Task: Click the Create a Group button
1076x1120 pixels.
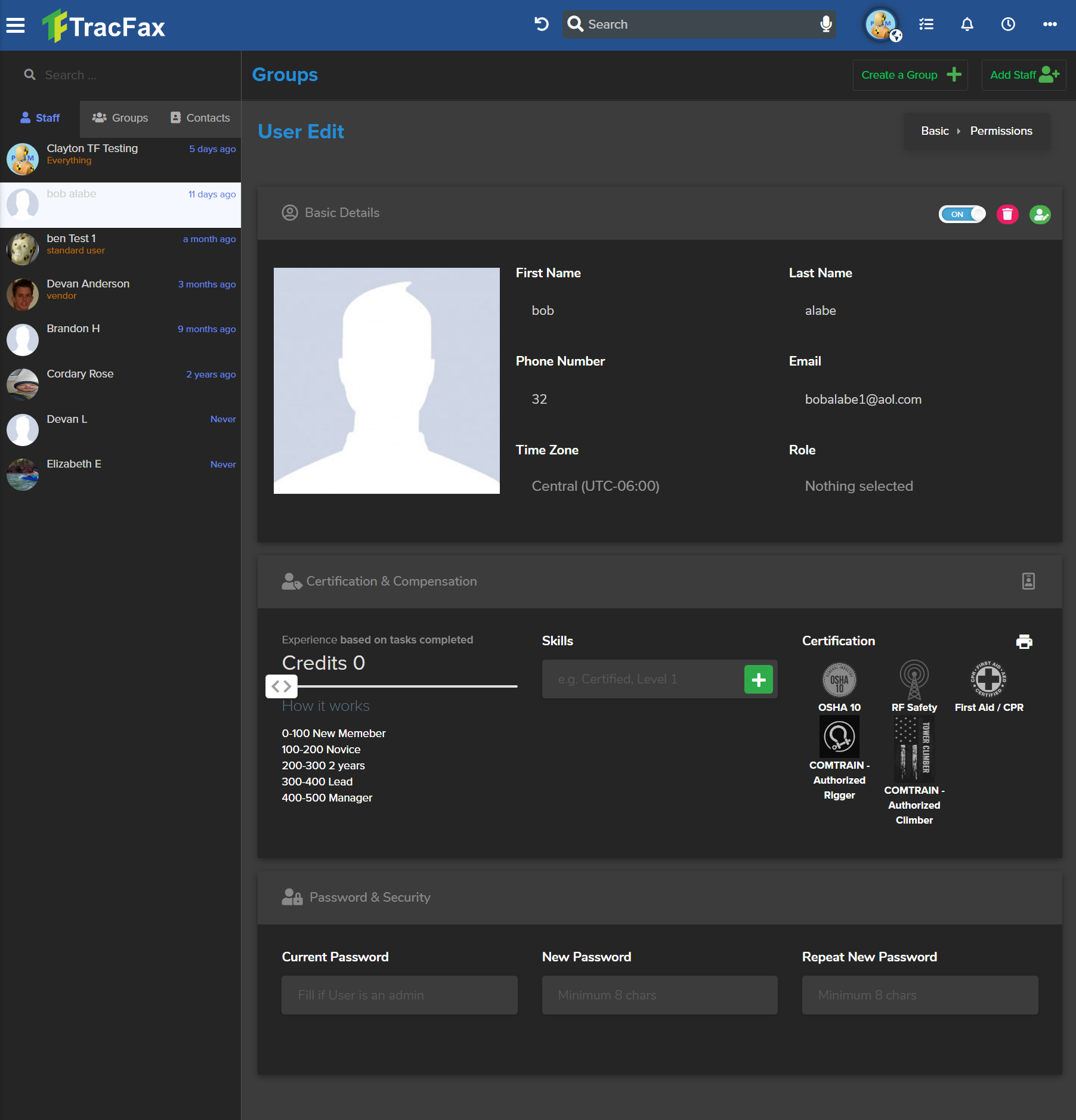Action: pos(910,75)
